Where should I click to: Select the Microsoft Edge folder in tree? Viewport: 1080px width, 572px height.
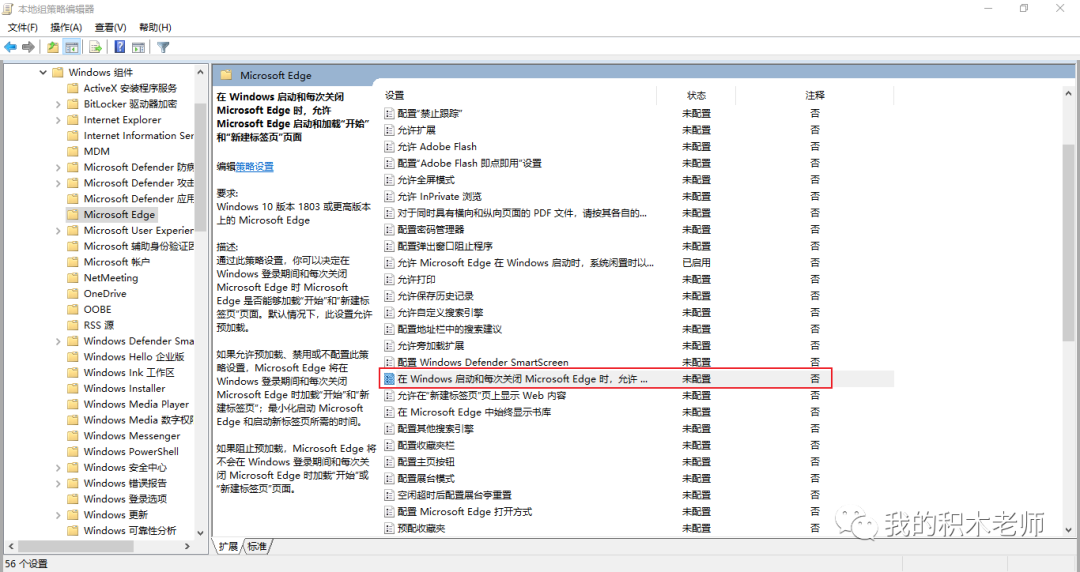point(119,215)
